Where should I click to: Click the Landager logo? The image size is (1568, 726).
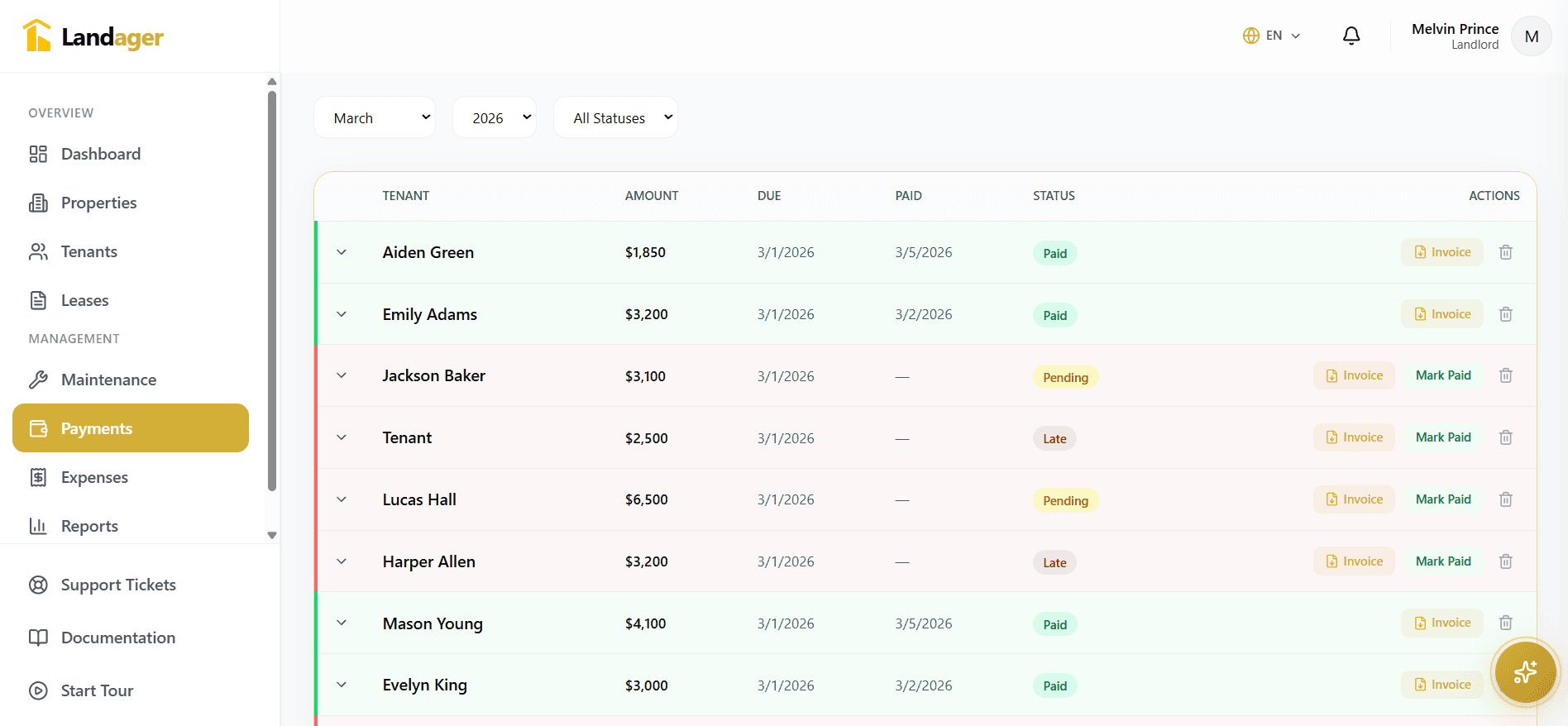[93, 36]
